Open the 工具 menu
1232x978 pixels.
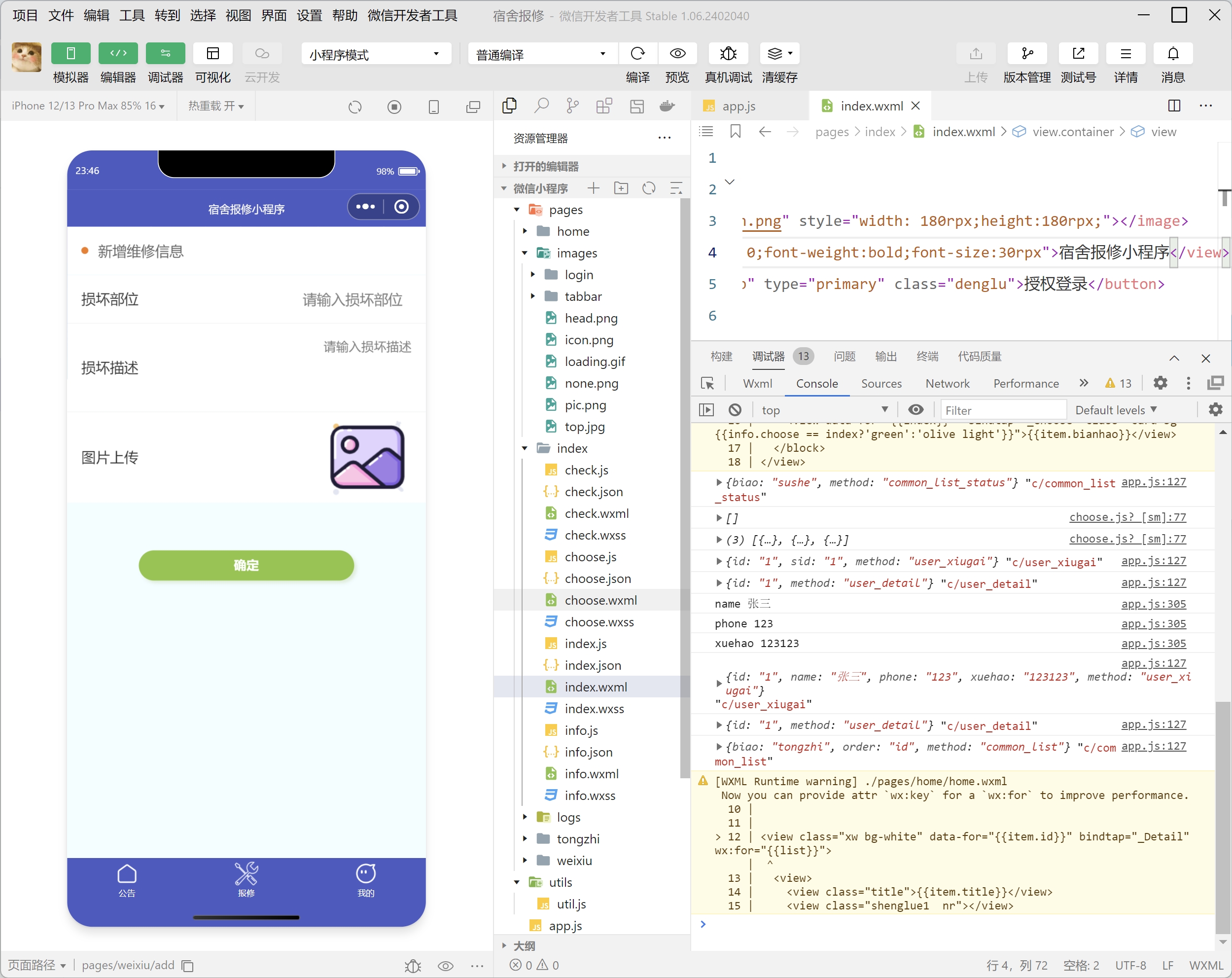click(x=132, y=15)
